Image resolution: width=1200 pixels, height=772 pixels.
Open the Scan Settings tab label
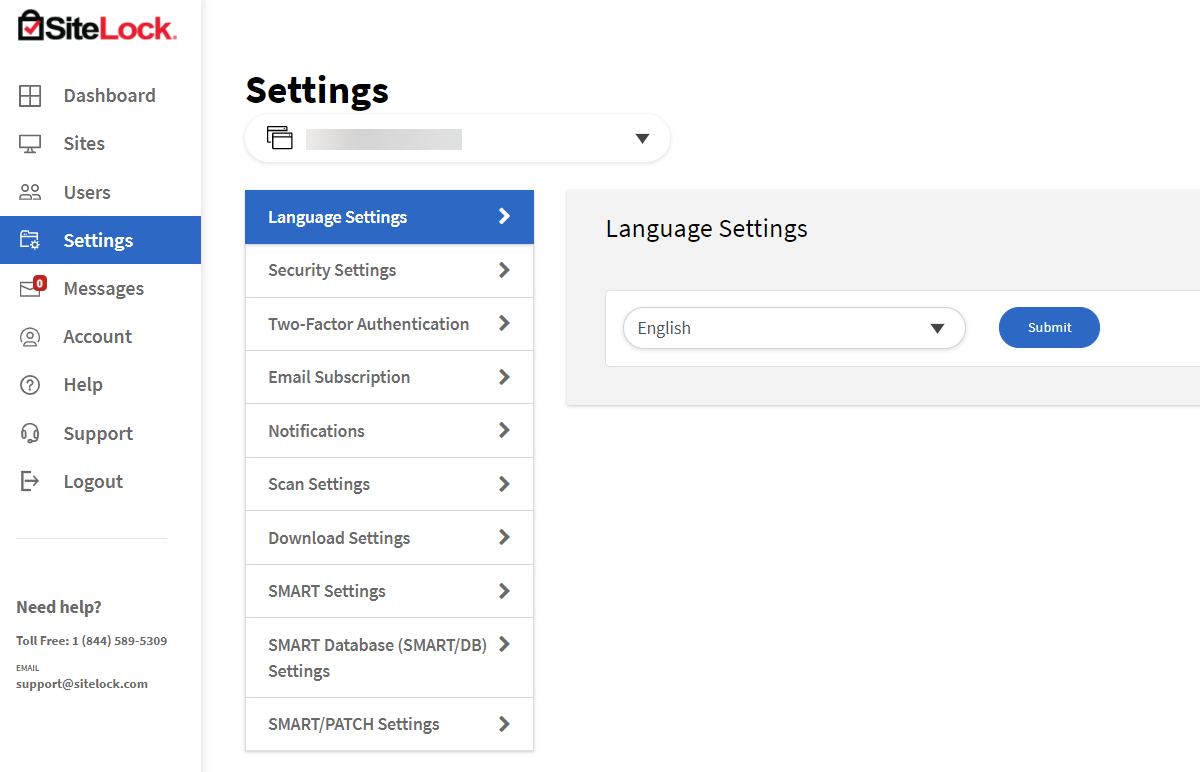point(319,484)
